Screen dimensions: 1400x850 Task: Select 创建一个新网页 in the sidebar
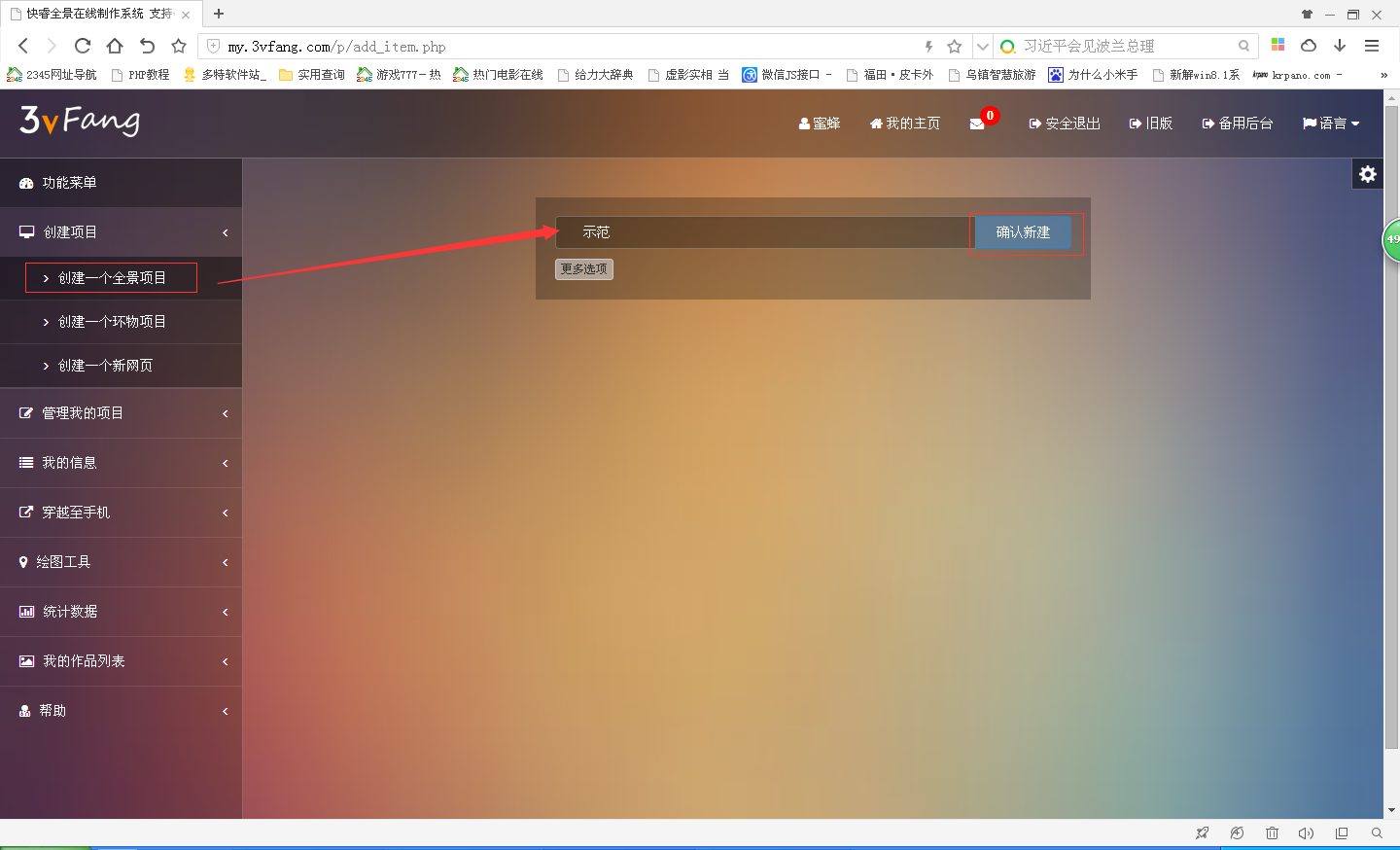[121, 366]
